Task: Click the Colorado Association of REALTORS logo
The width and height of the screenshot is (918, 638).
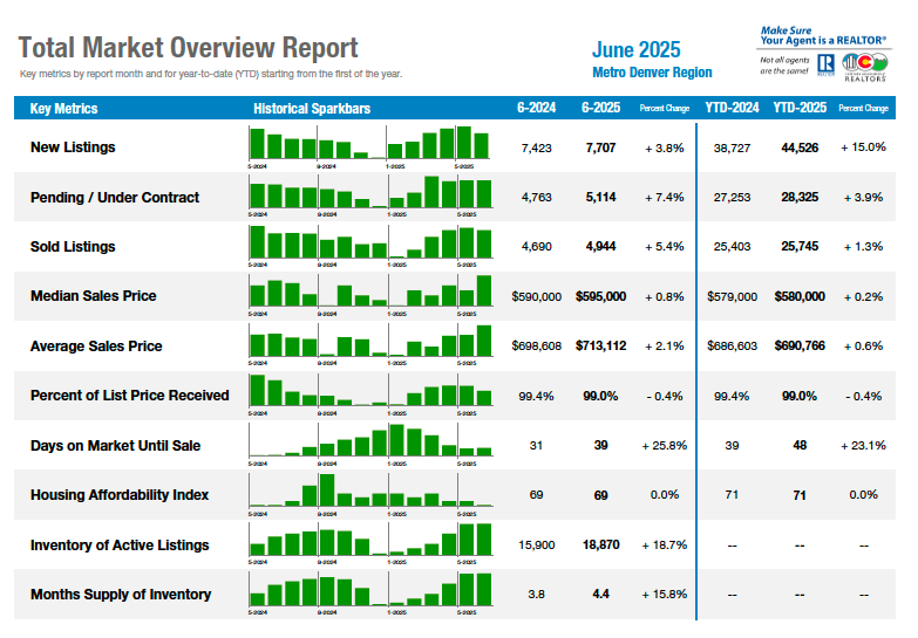Action: [864, 65]
